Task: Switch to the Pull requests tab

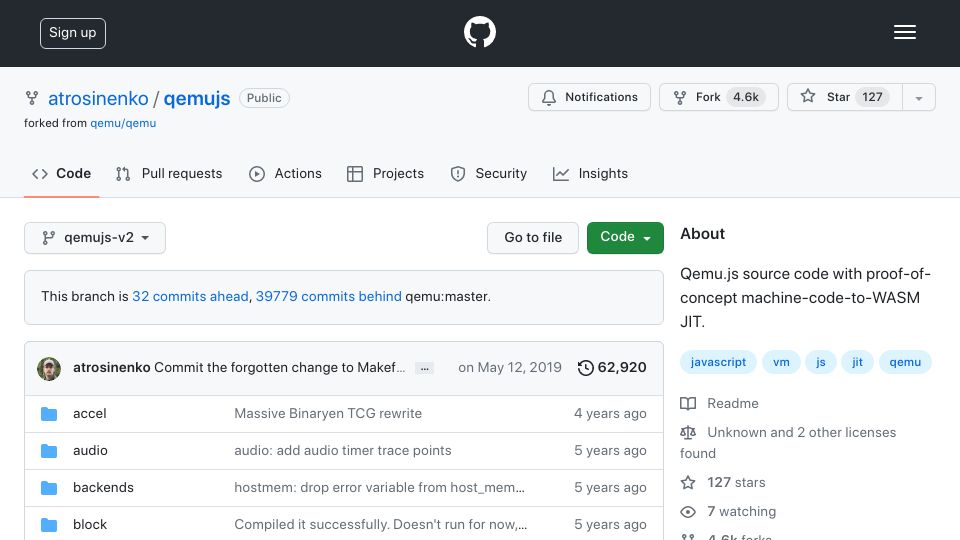Action: point(169,174)
